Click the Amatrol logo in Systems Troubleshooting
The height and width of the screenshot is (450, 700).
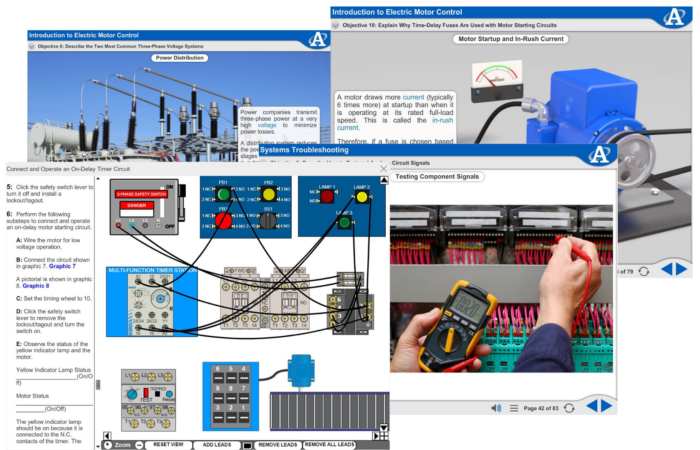click(x=599, y=155)
